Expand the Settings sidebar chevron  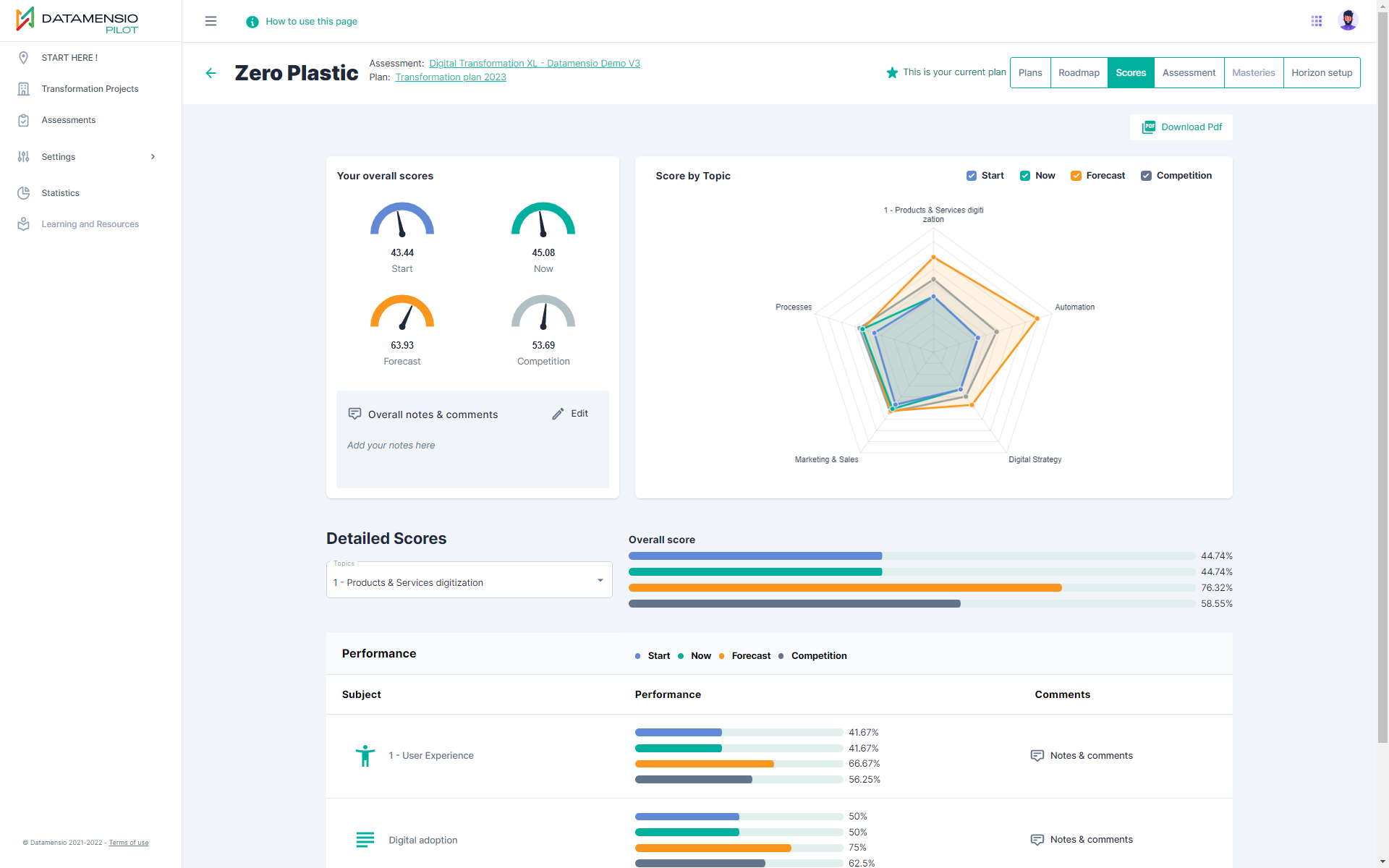coord(153,157)
